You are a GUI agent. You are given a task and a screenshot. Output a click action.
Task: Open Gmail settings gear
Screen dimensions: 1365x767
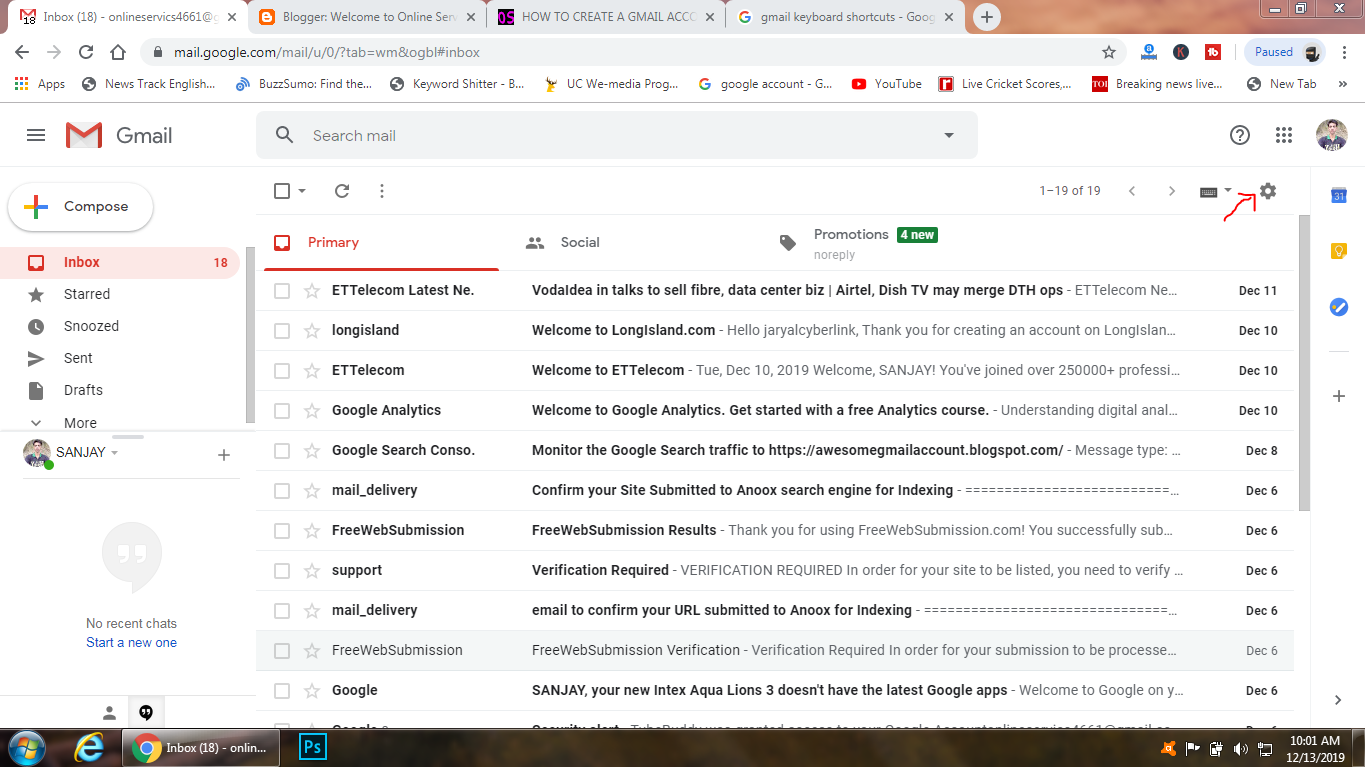click(x=1267, y=190)
